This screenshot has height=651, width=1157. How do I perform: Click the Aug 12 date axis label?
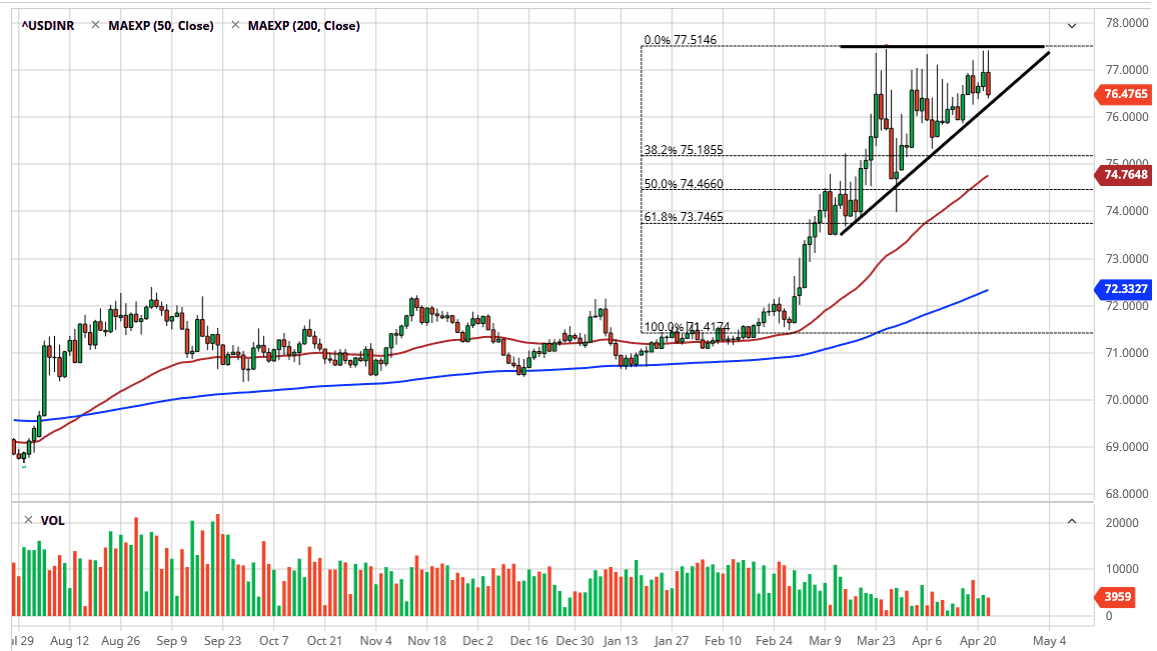[x=69, y=641]
